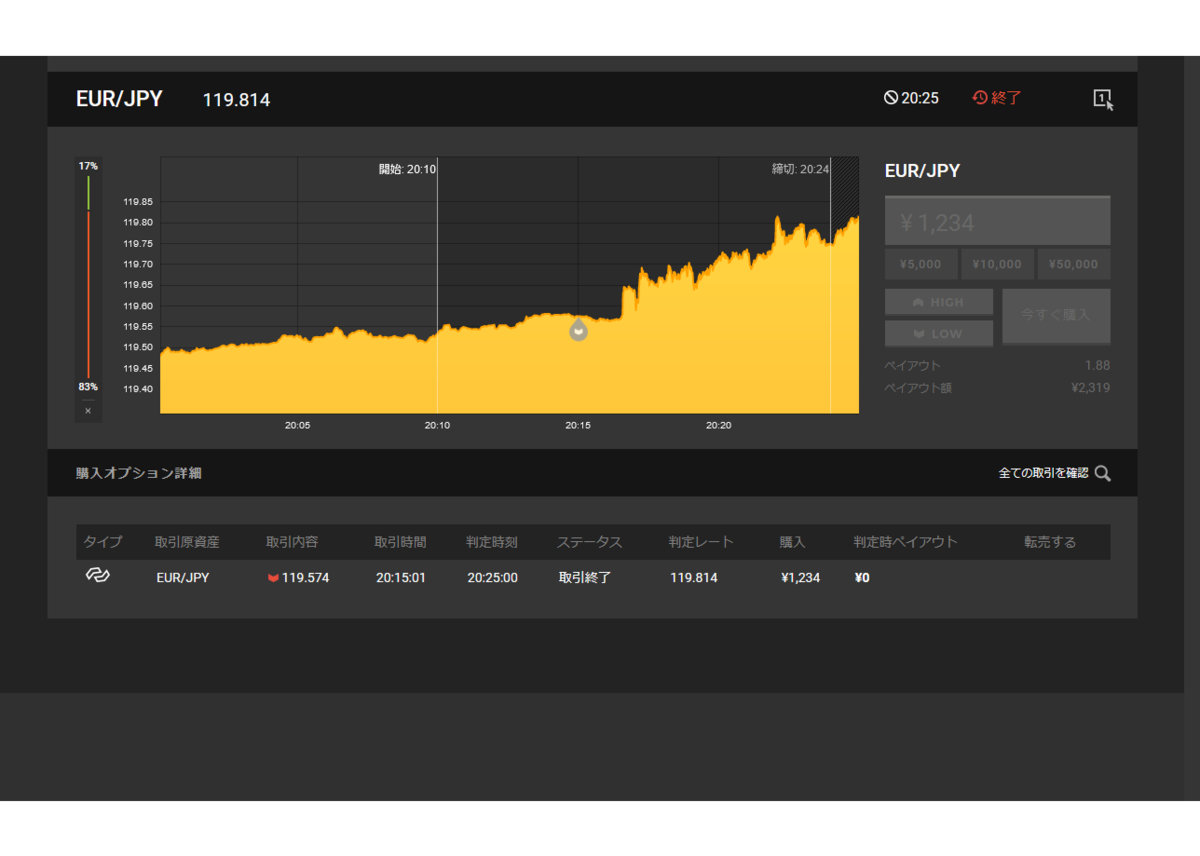Click the 判定時刻 column header
Viewport: 1200px width, 856px height.
point(492,542)
